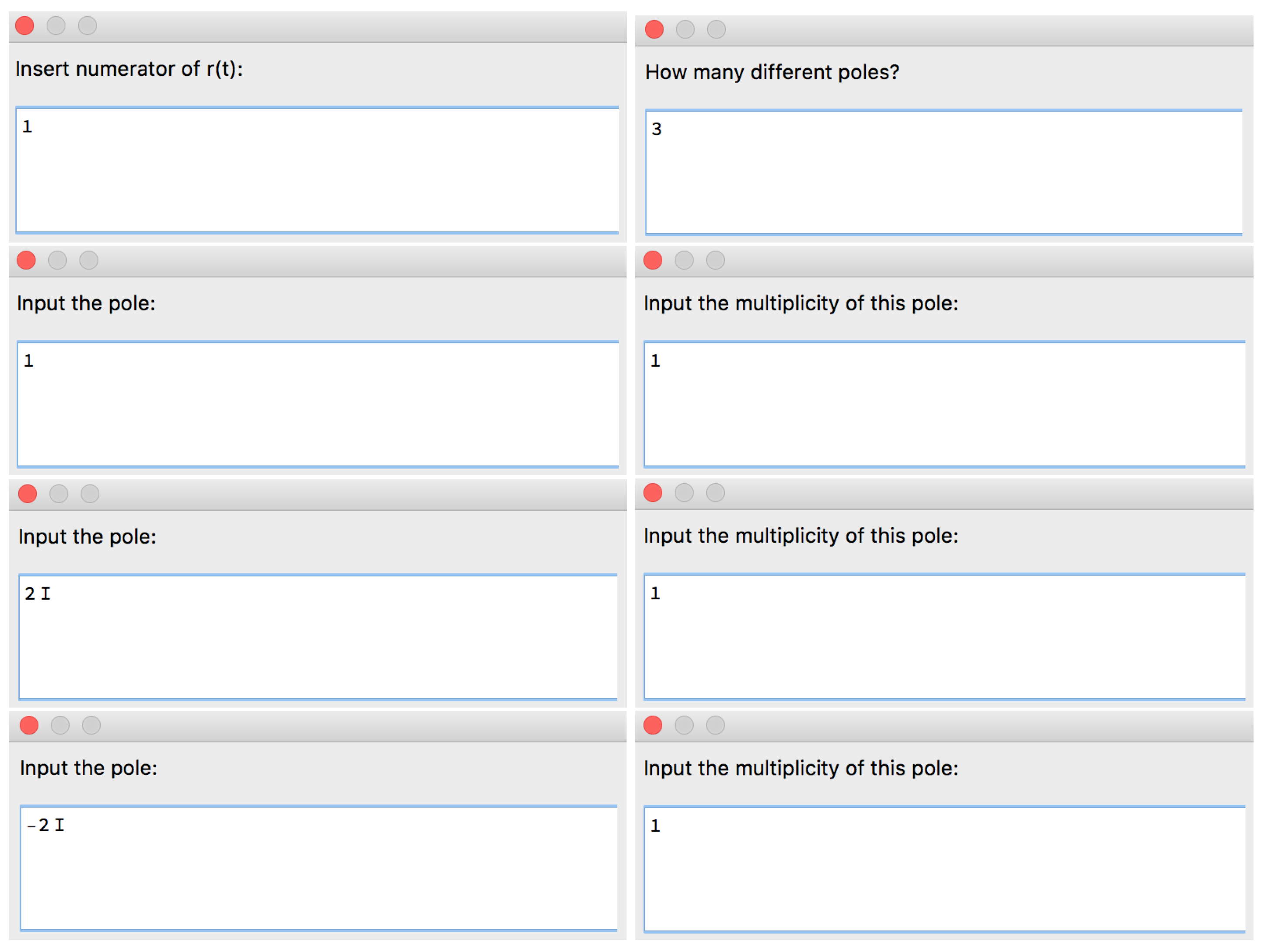The width and height of the screenshot is (1264, 952).
Task: Close the pole dialog containing -2 I
Action: coord(29,725)
